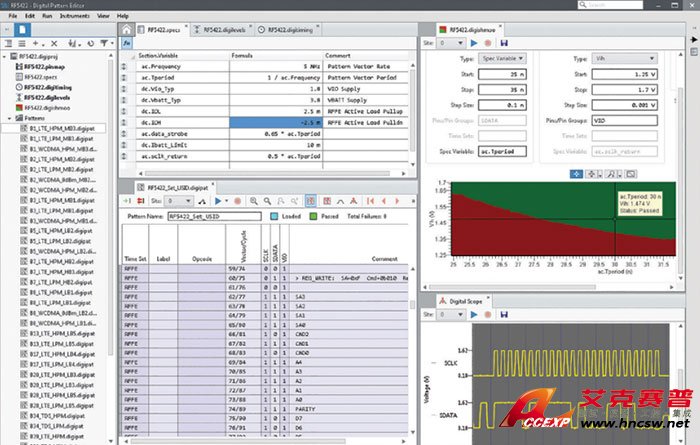This screenshot has height=445, width=700.
Task: Click the Pattern Name input field
Action: [212, 215]
